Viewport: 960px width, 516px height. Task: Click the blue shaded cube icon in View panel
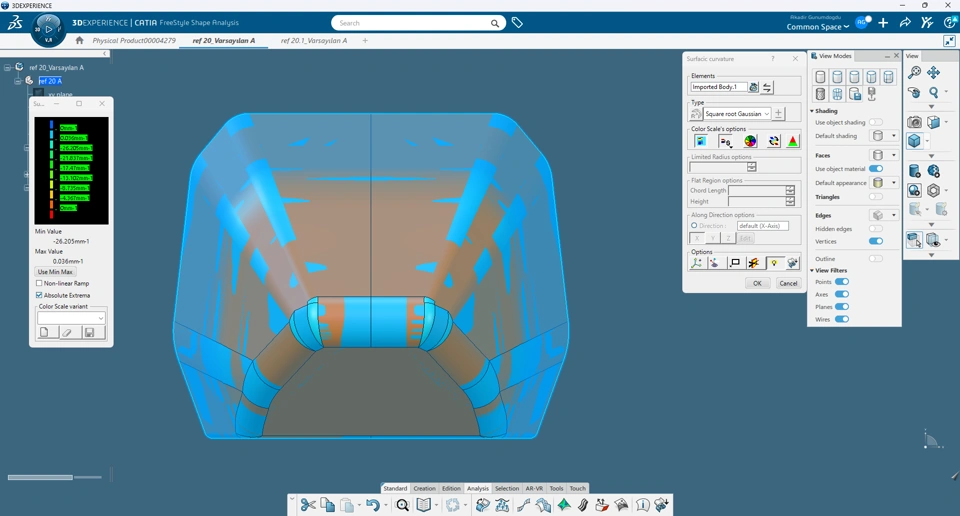coord(914,141)
